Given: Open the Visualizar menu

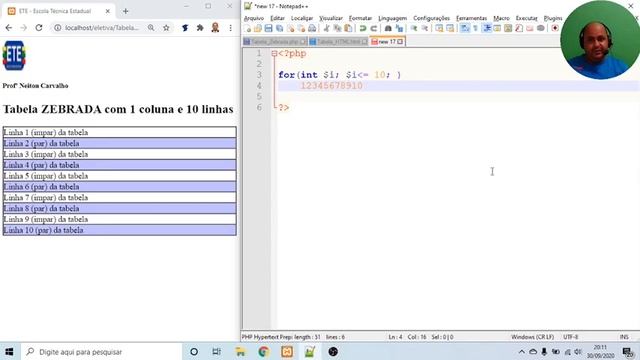Looking at the screenshot, I should [x=331, y=18].
